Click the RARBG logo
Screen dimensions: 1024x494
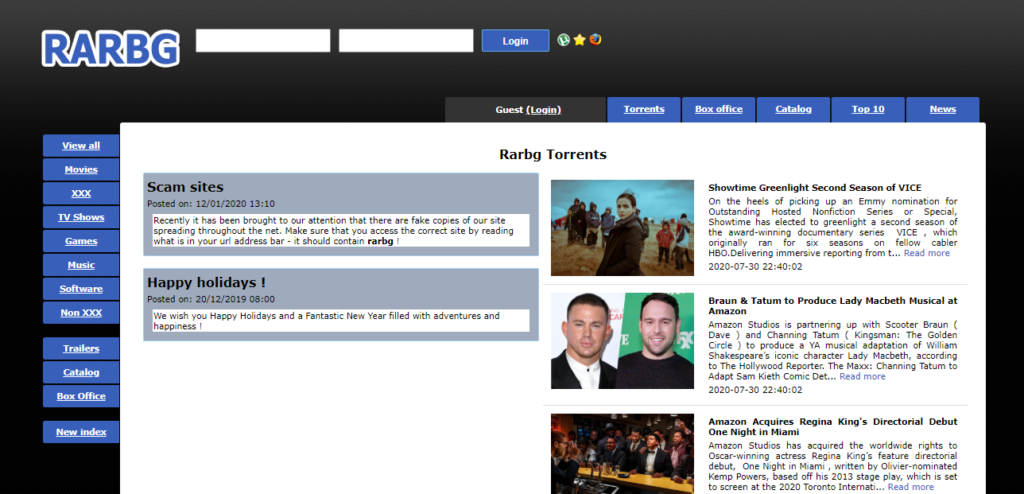point(110,48)
